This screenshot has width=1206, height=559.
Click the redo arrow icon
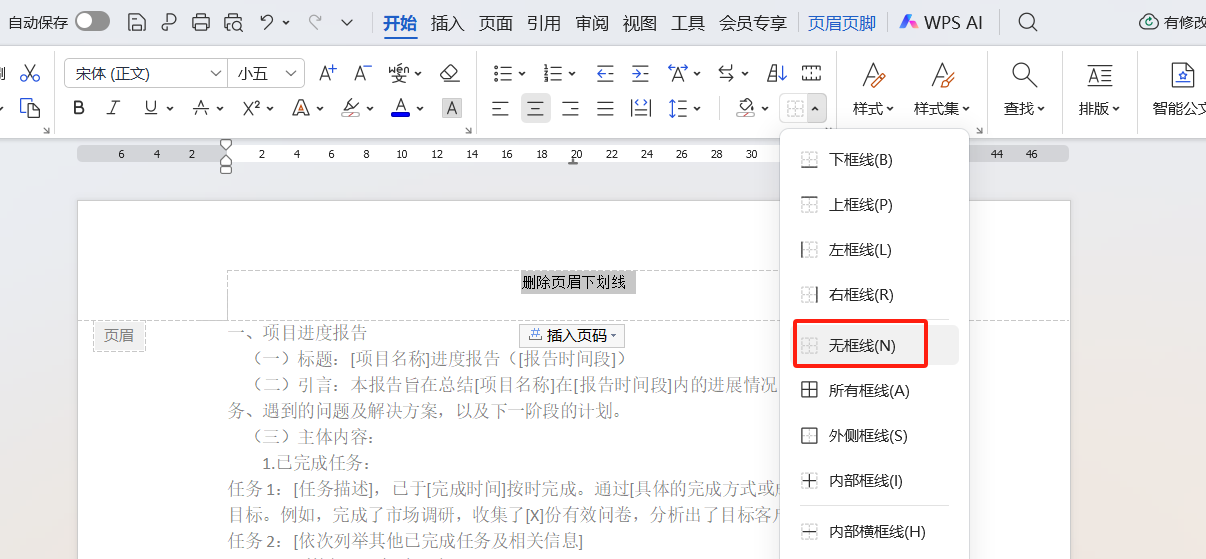[x=315, y=21]
